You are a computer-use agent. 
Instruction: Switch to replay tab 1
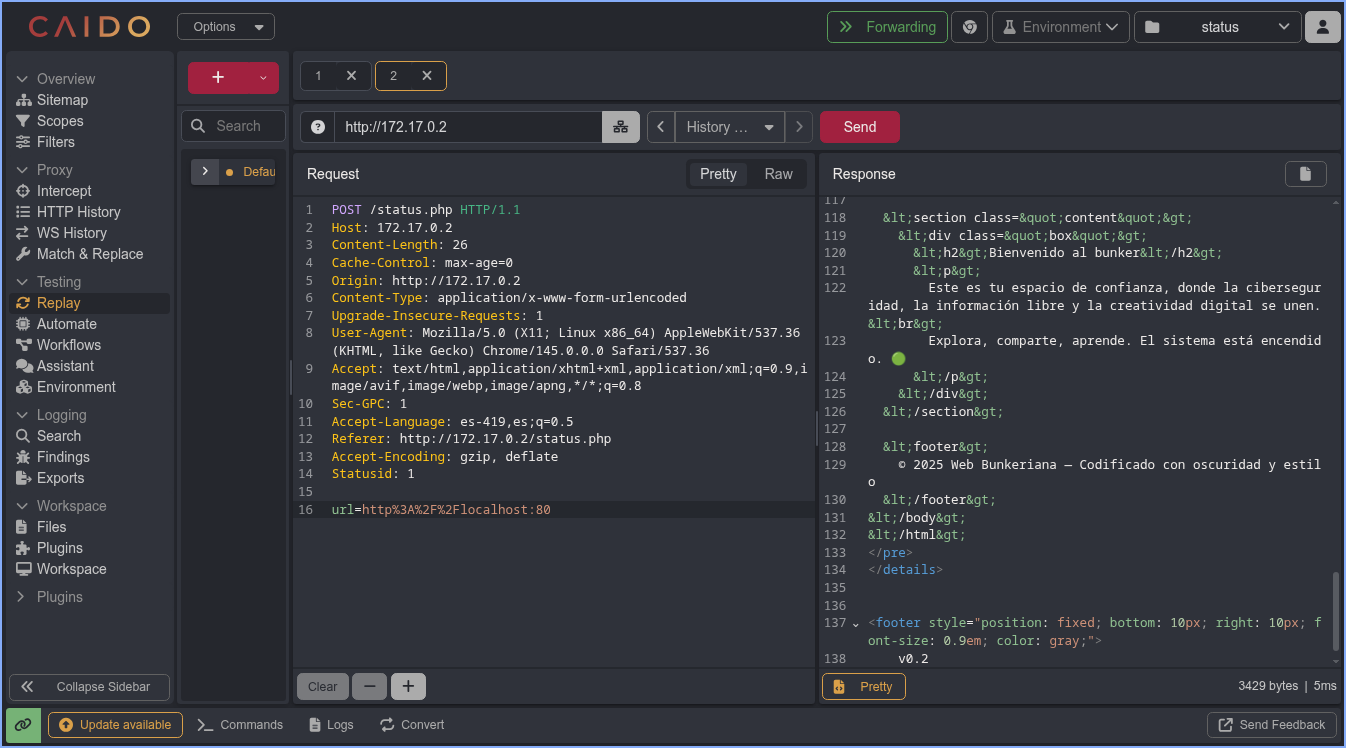[x=319, y=76]
